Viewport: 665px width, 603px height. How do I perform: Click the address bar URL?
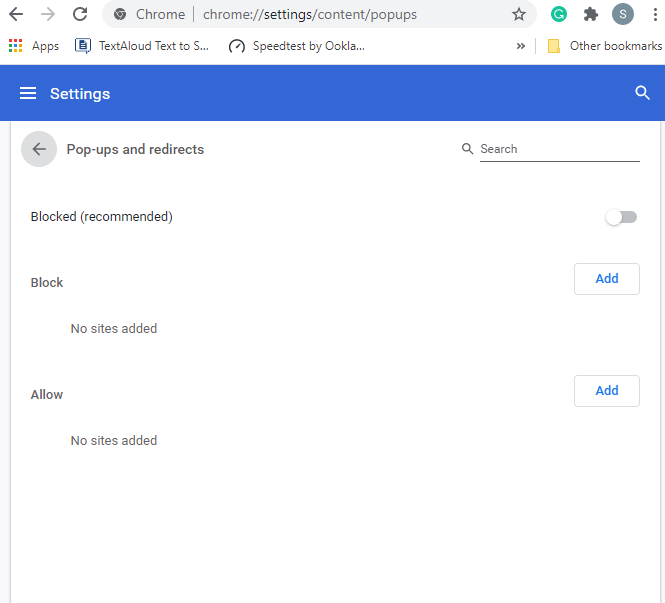pyautogui.click(x=310, y=14)
